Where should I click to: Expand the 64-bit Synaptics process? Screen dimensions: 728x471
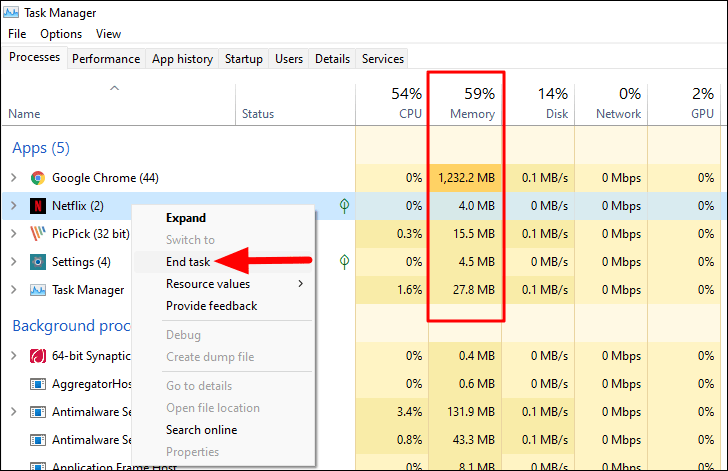tap(13, 356)
